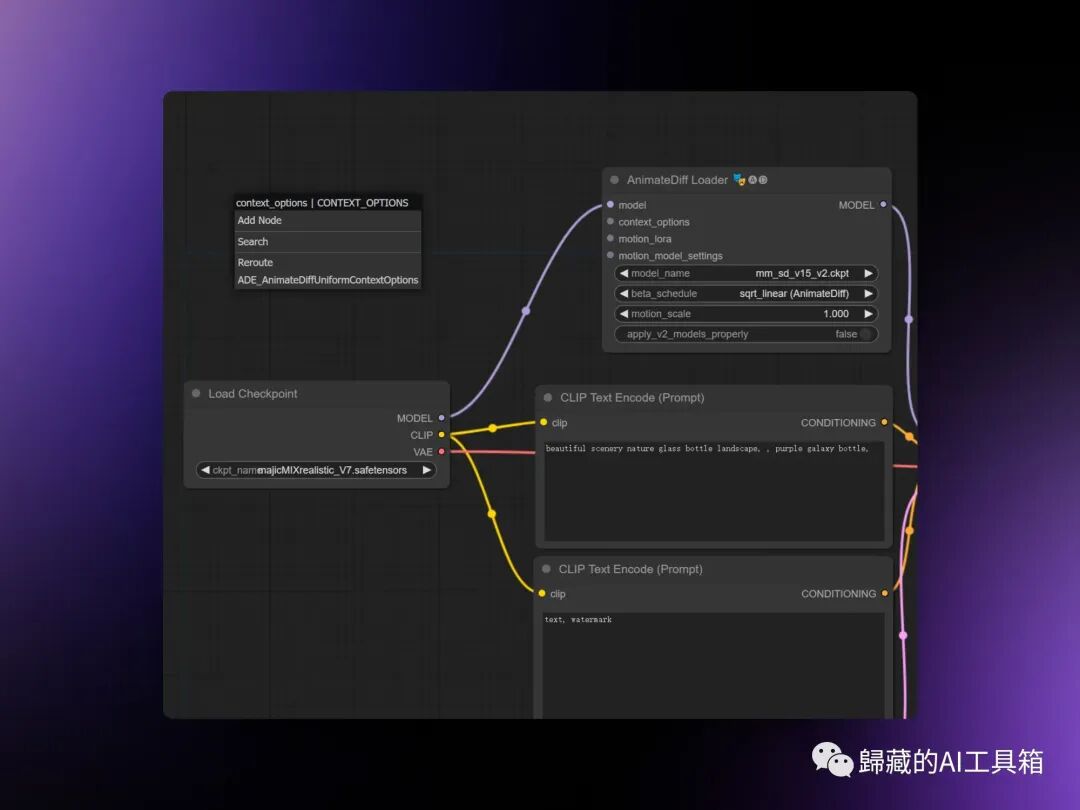
Task: Click the AnimateDiff Loader title
Action: [x=677, y=180]
